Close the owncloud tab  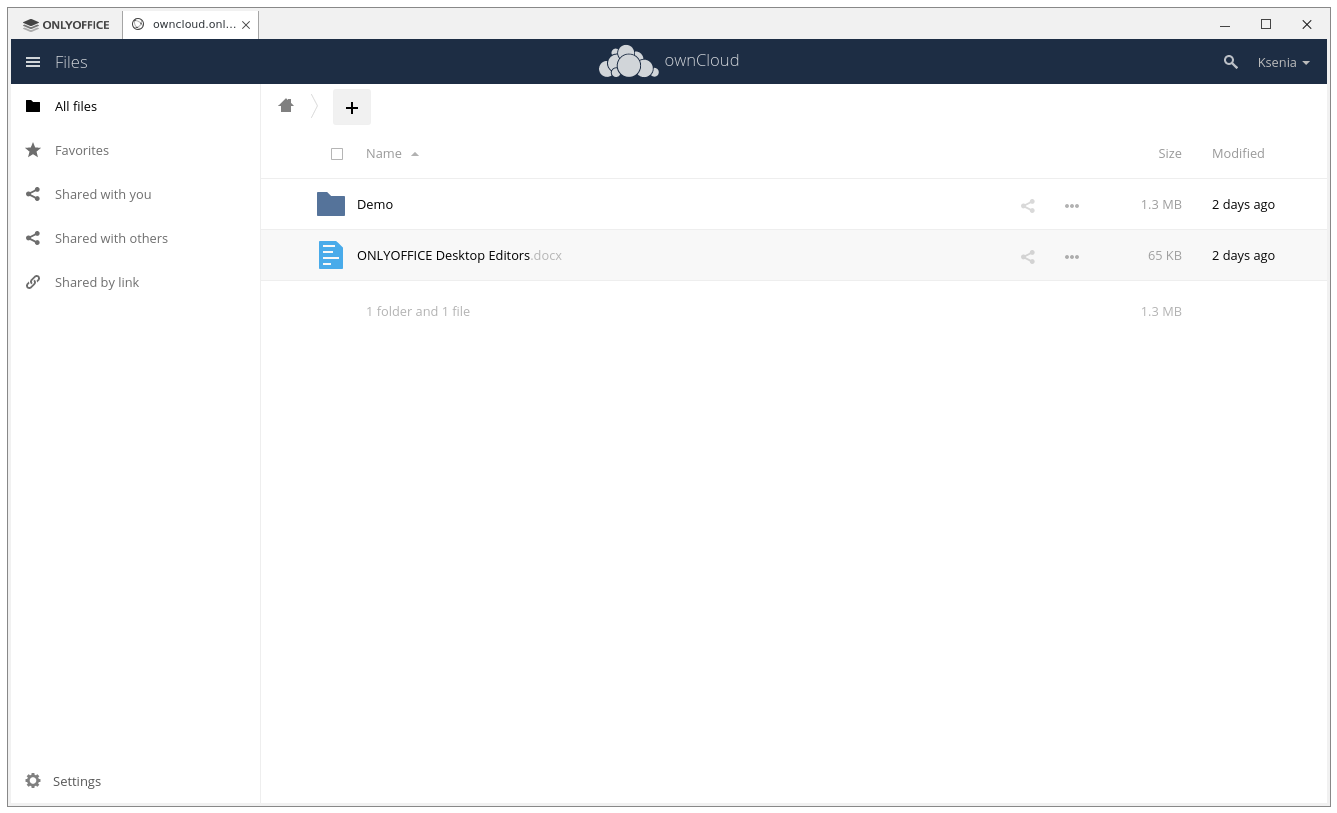pyautogui.click(x=246, y=25)
